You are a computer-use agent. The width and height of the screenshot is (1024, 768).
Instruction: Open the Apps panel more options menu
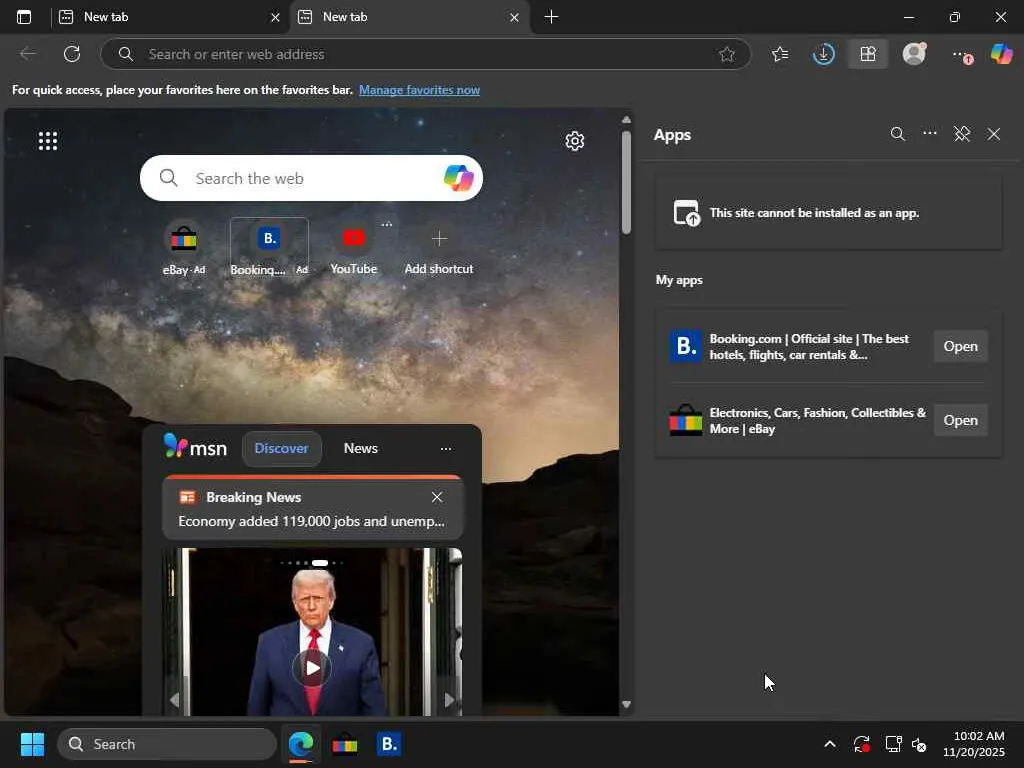tap(930, 134)
